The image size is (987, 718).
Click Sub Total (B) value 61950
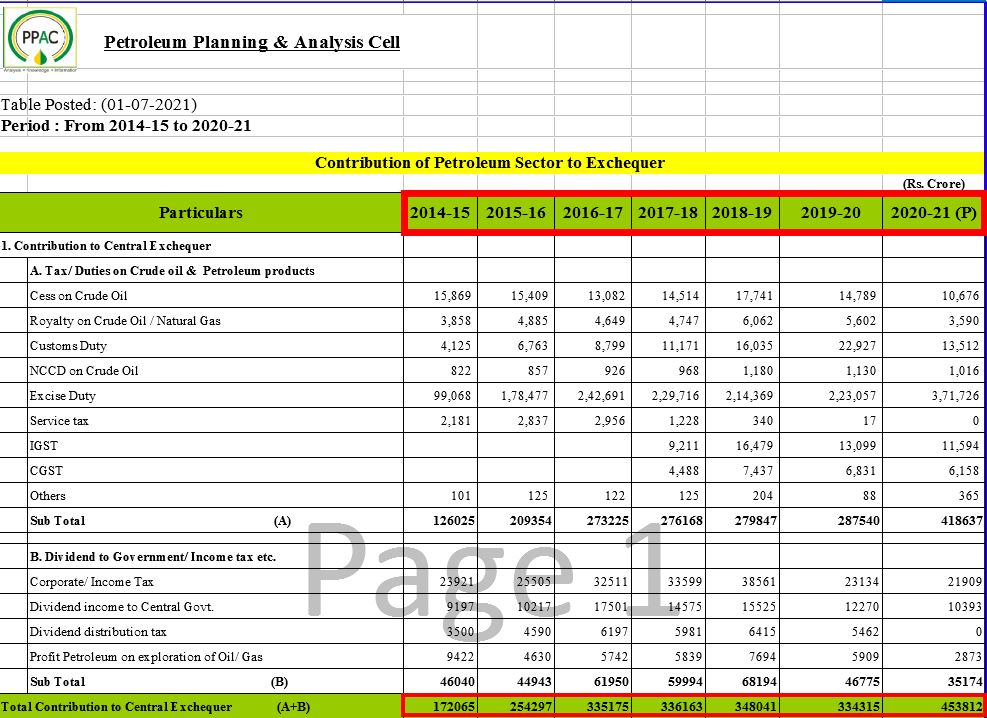pyautogui.click(x=611, y=682)
